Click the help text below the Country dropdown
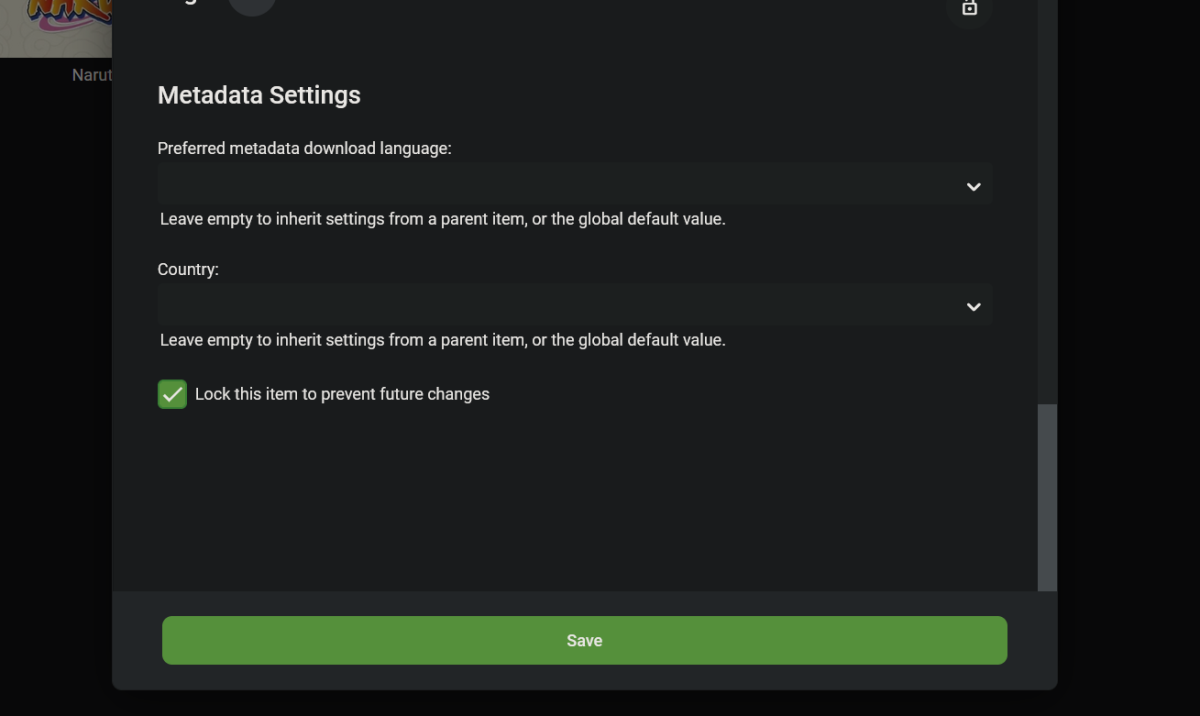1200x716 pixels. click(442, 340)
